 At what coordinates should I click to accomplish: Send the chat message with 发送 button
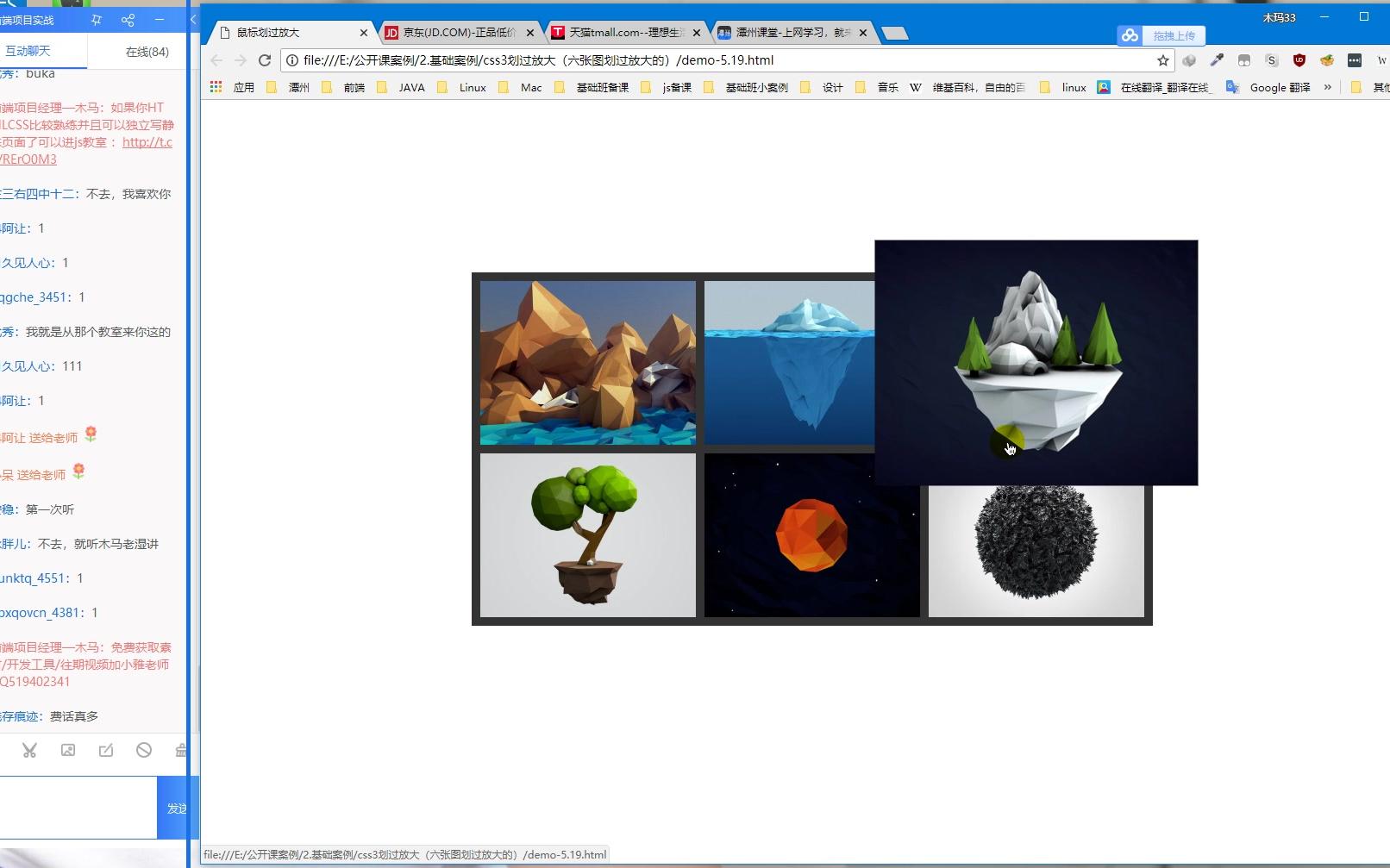pyautogui.click(x=178, y=808)
